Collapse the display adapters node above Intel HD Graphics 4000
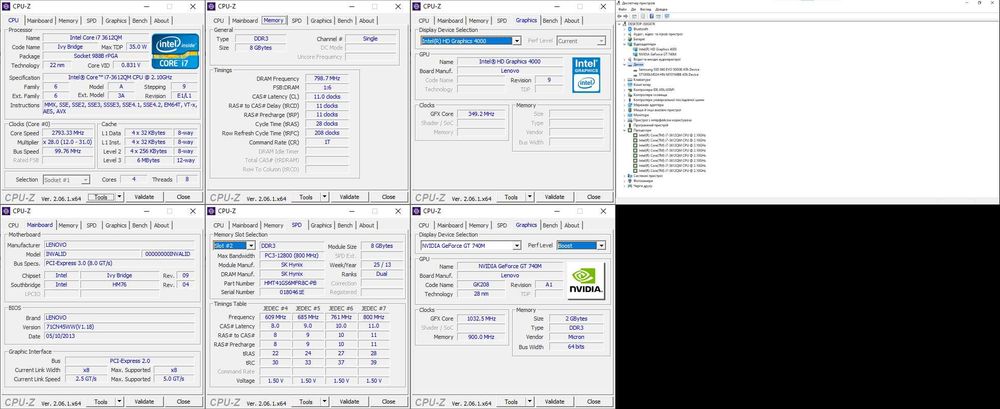Viewport: 1000px width, 409px height. click(x=624, y=44)
